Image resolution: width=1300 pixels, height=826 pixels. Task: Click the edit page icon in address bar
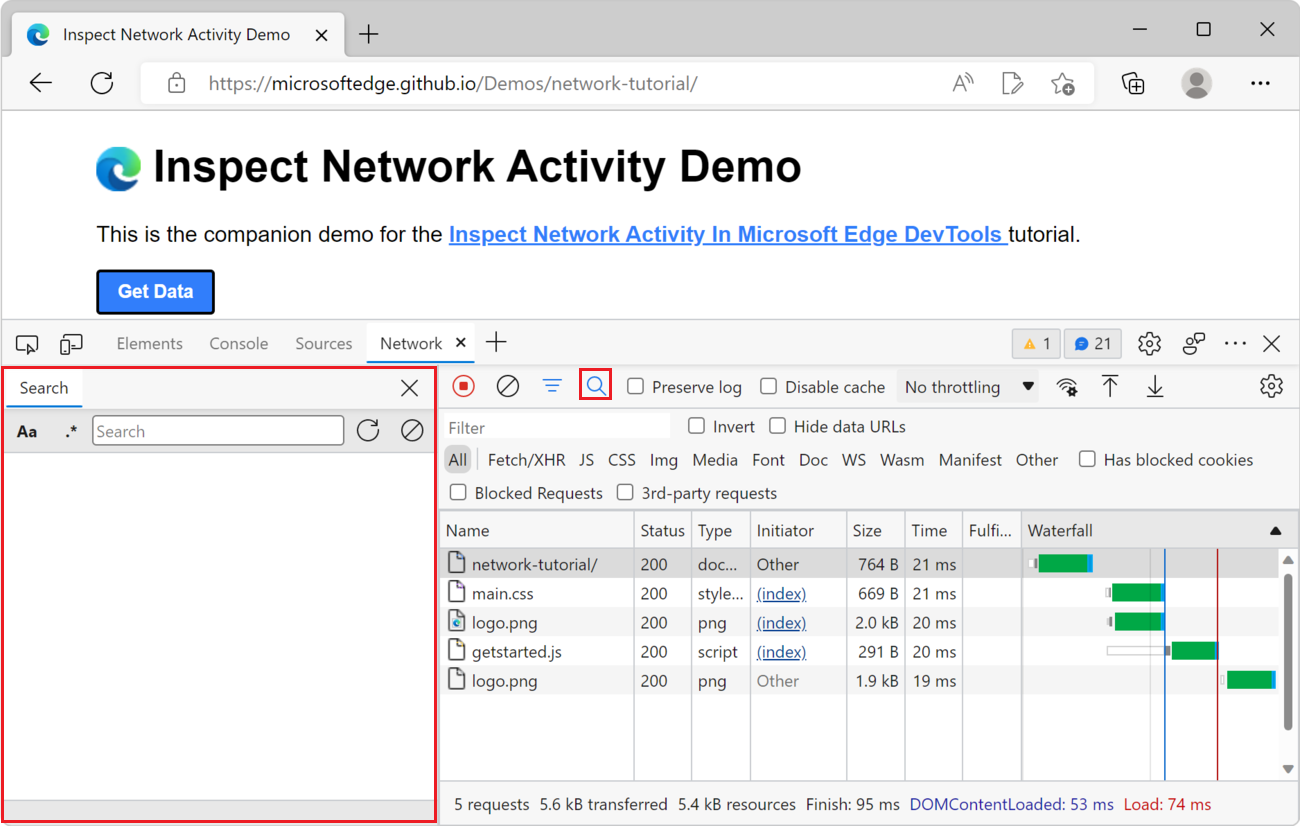pyautogui.click(x=1013, y=83)
